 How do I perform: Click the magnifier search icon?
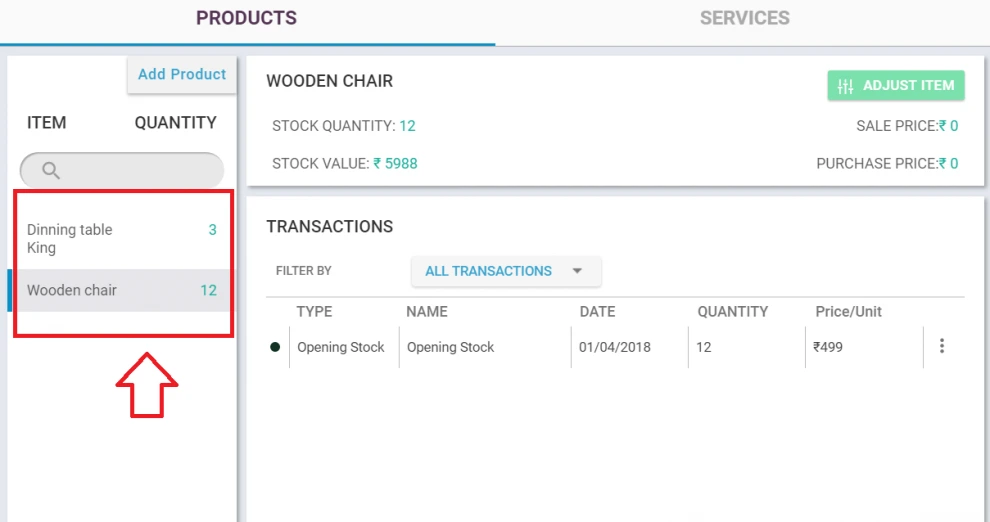[x=51, y=170]
